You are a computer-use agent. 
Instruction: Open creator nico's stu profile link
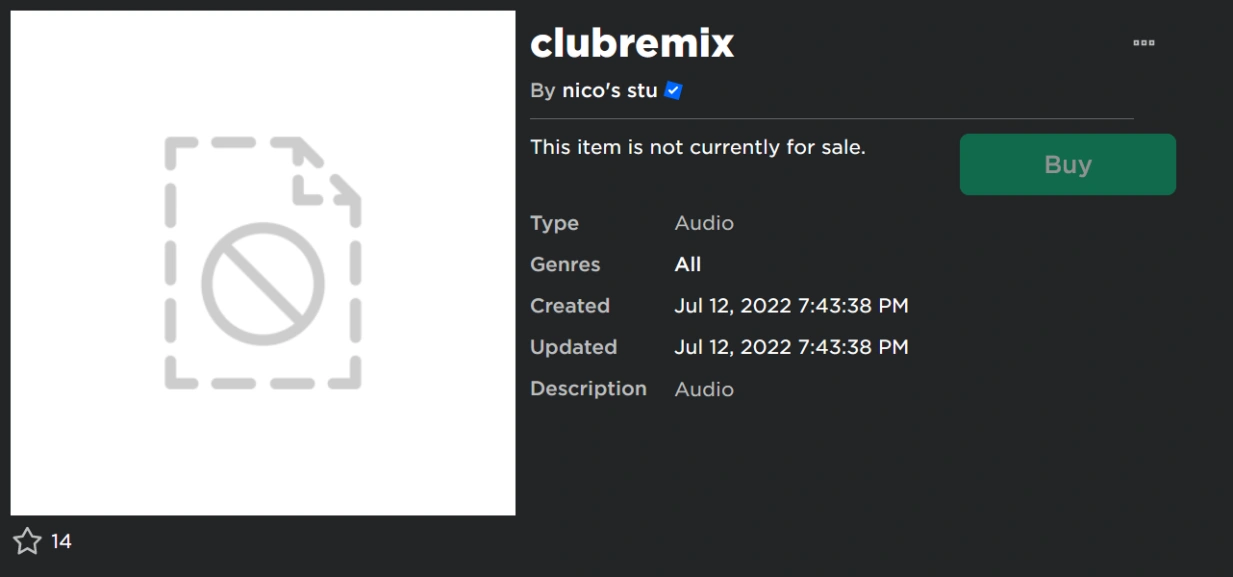[x=609, y=91]
